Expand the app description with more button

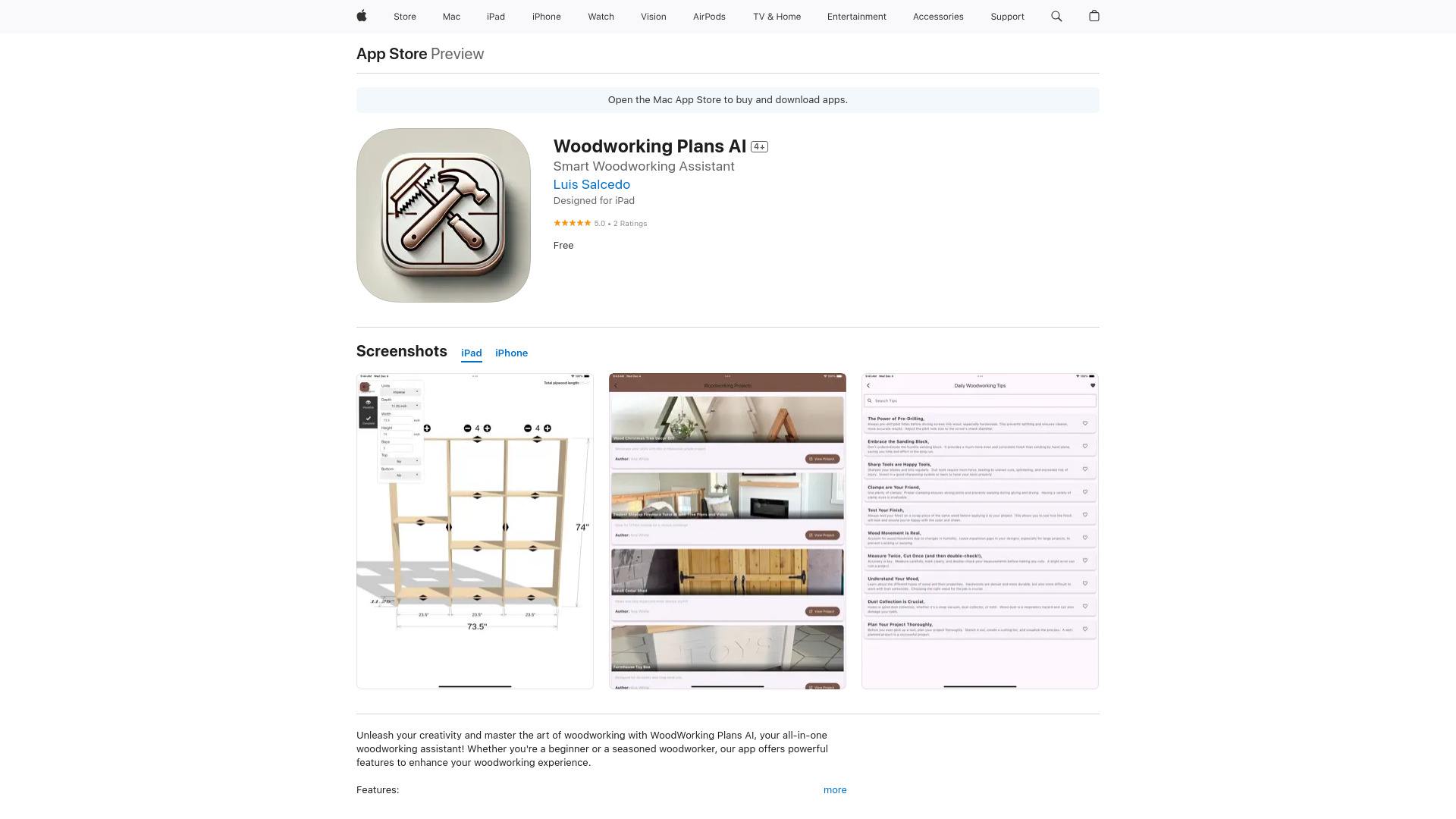pos(835,790)
